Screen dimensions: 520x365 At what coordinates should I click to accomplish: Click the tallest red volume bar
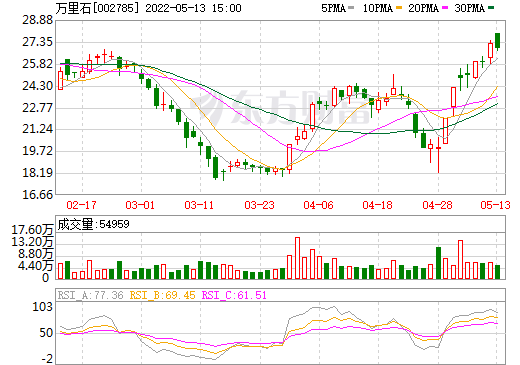[297, 258]
